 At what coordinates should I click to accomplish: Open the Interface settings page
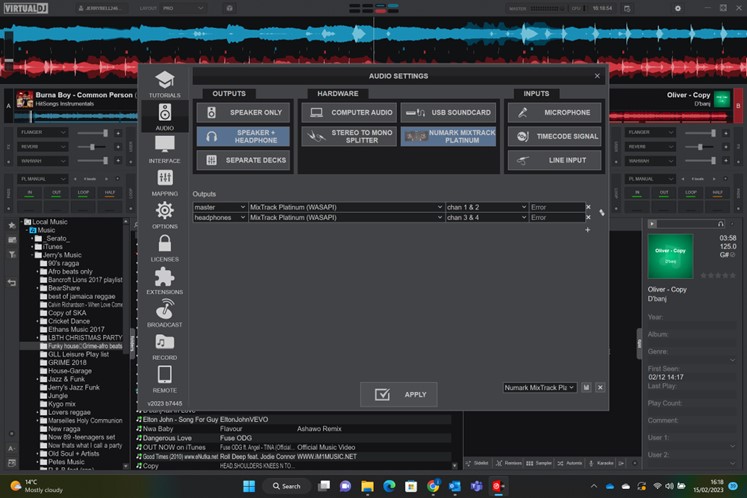pyautogui.click(x=164, y=150)
